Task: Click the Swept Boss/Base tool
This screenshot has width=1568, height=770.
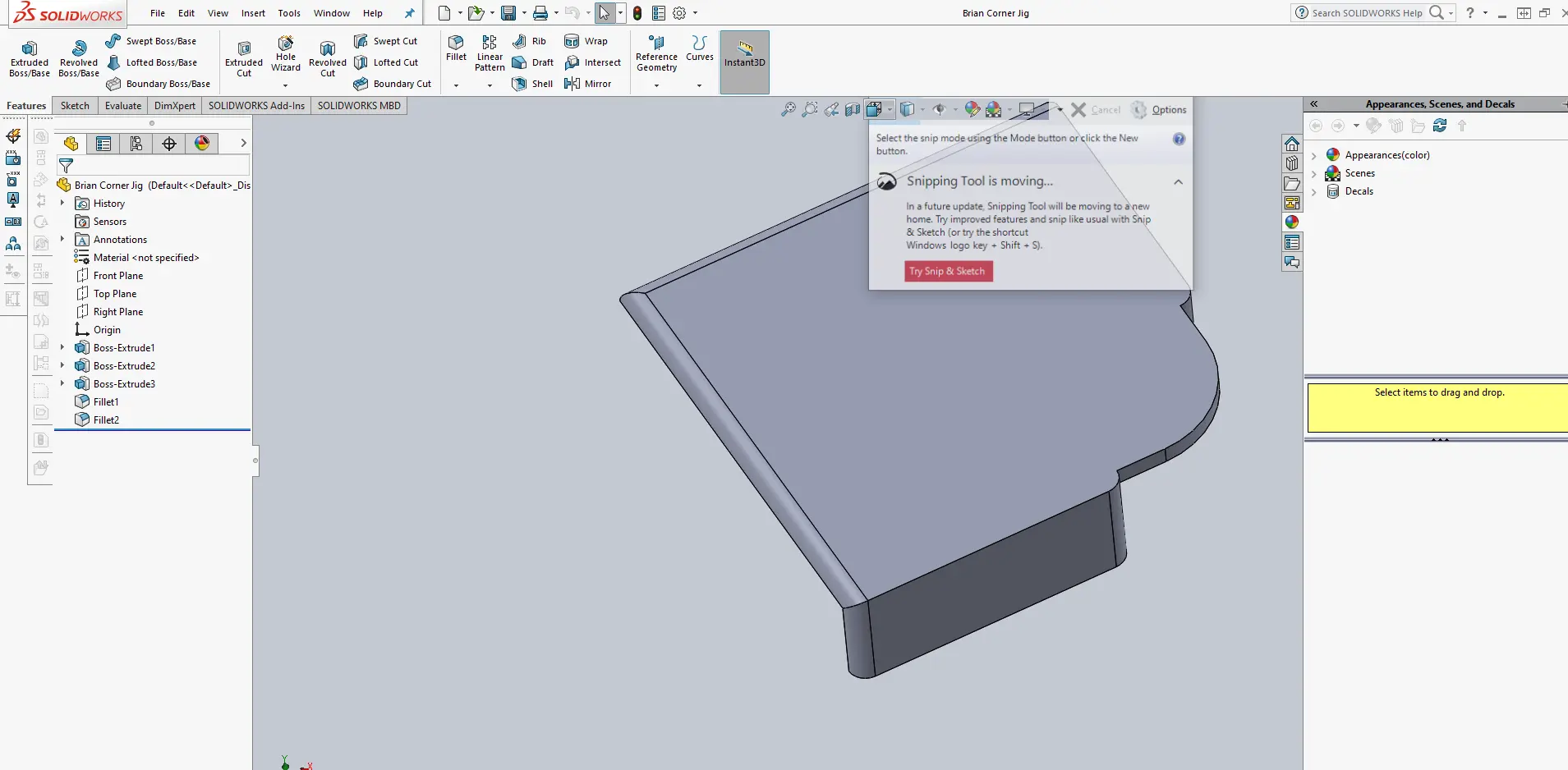Action: click(151, 41)
